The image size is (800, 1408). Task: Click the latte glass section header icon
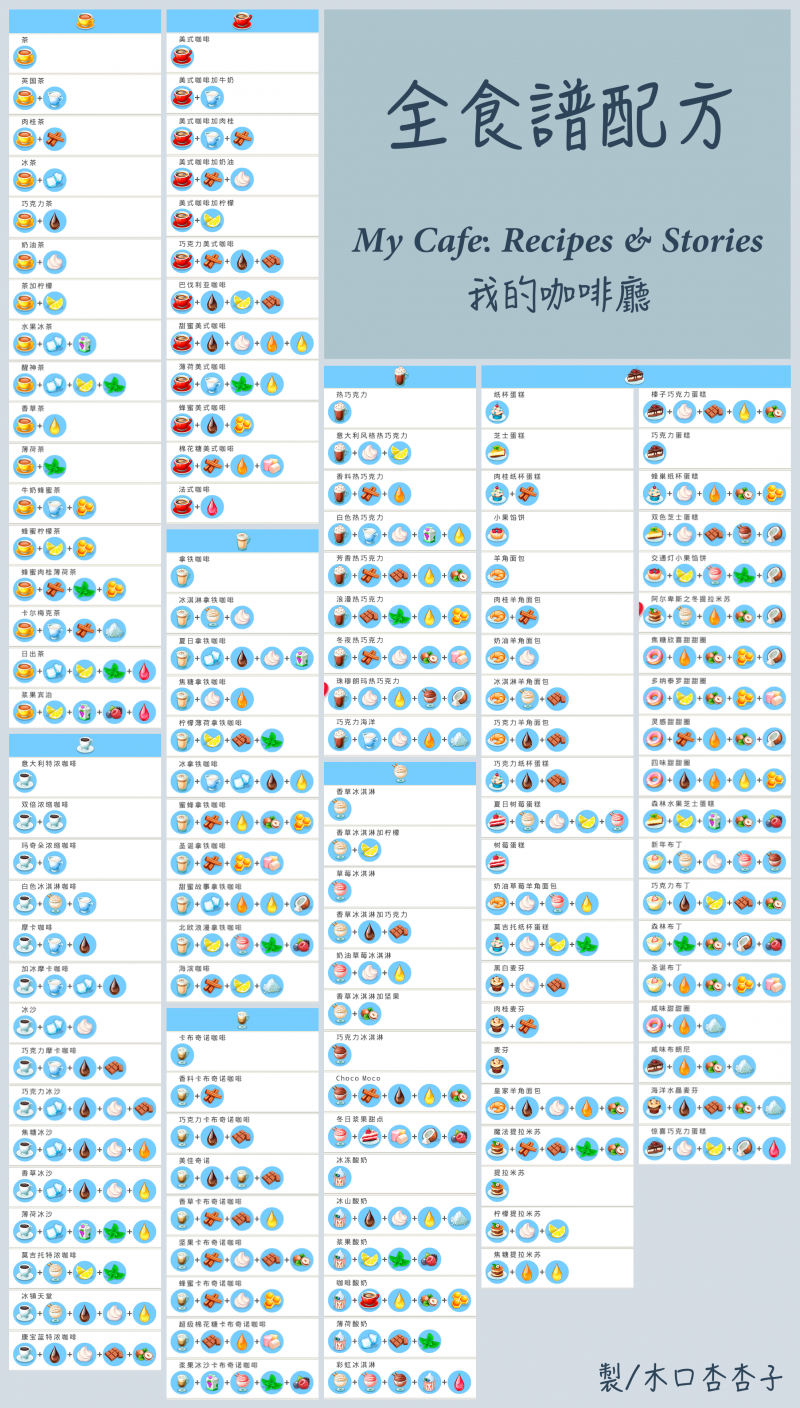[x=242, y=541]
